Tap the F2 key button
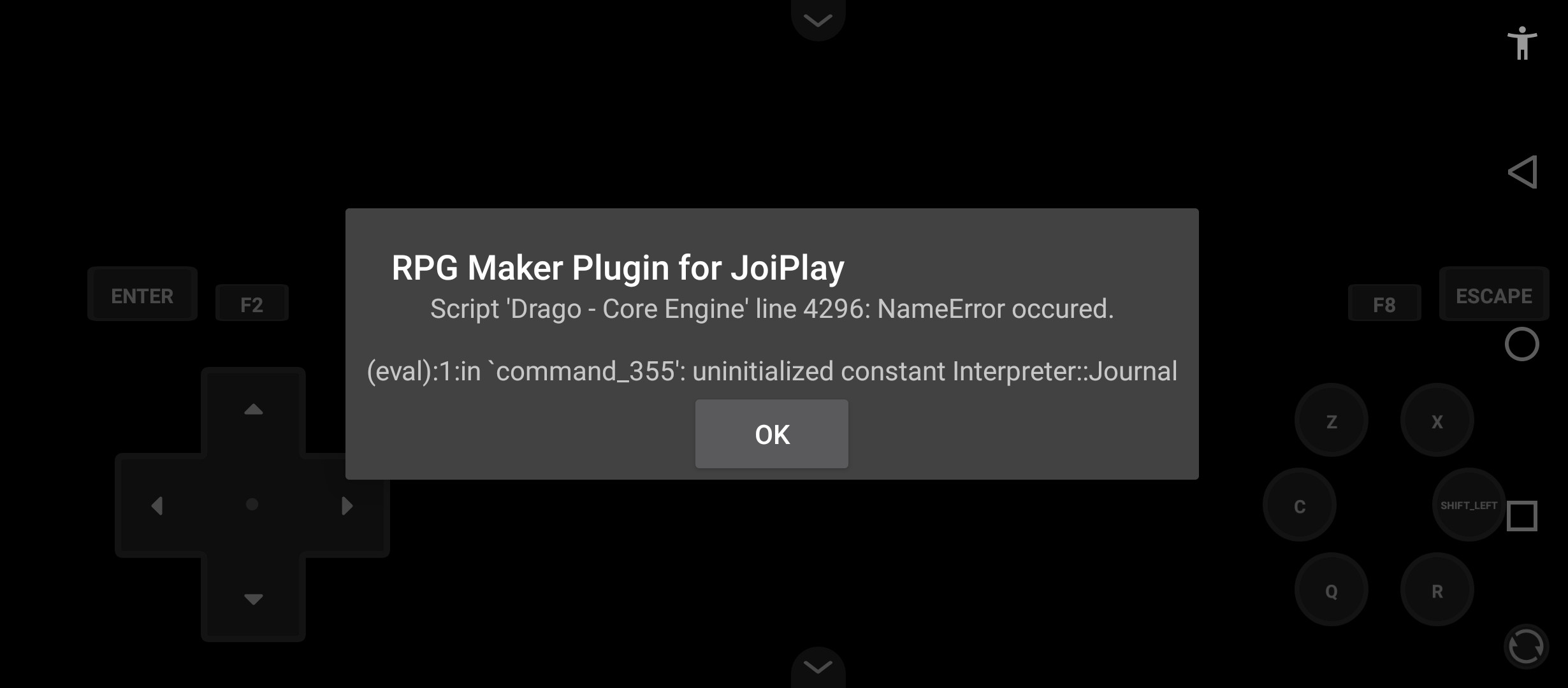This screenshot has width=1568, height=688. pos(252,304)
